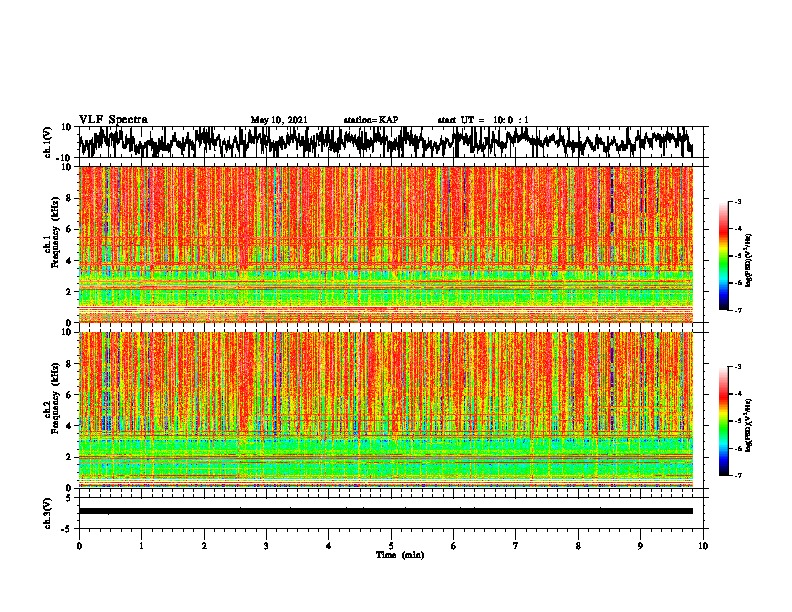The image size is (792, 612).
Task: Select the ch.1 "Frequency (kHz)" axis label
Action: tap(55, 233)
